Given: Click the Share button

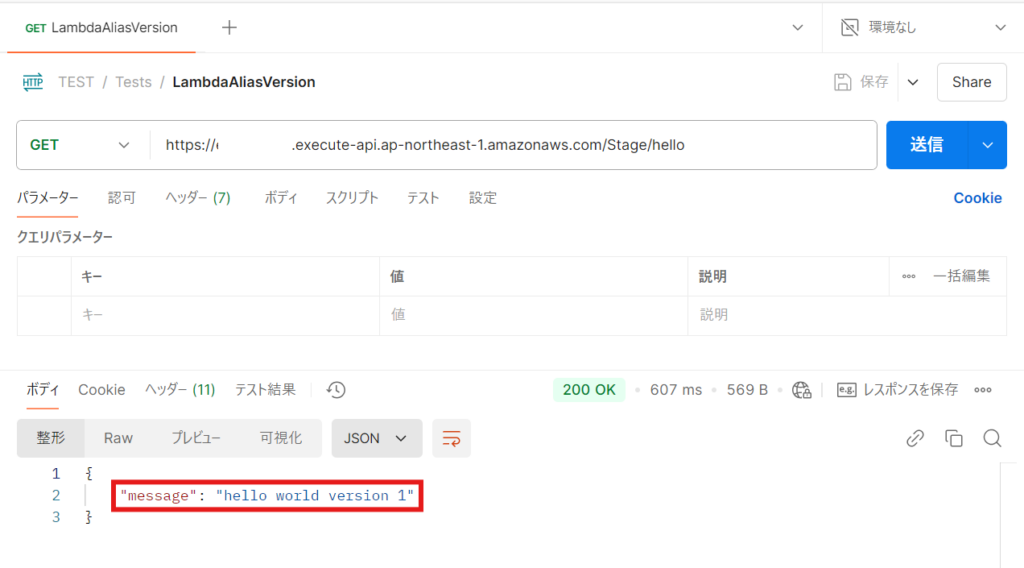Looking at the screenshot, I should coord(972,82).
